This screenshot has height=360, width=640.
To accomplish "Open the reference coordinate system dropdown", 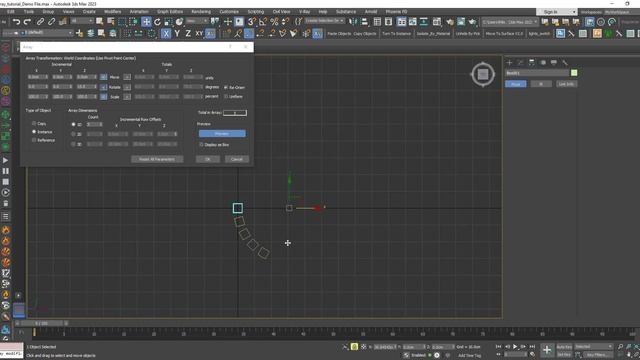I will click(x=197, y=21).
